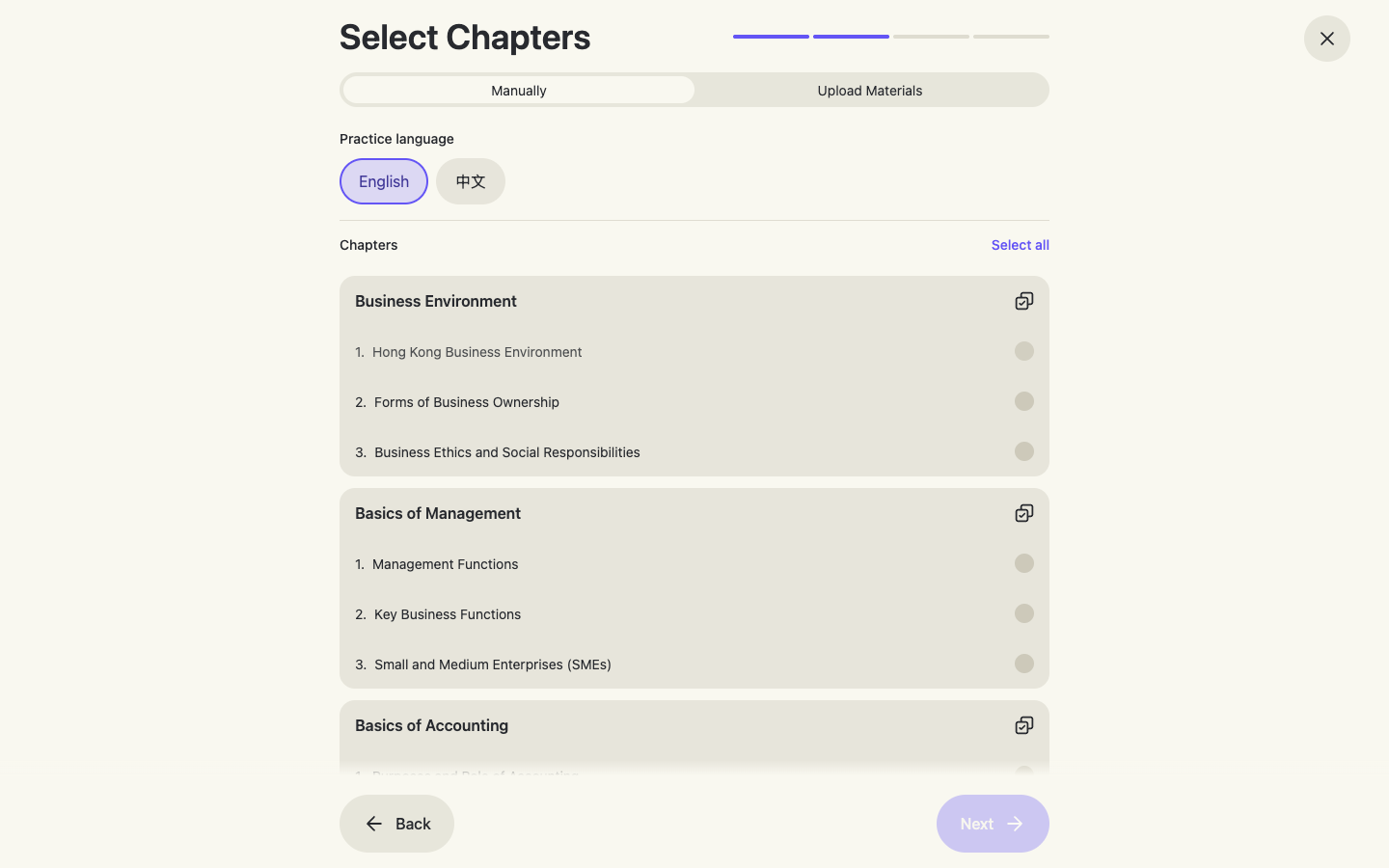Toggle Business Ethics and Social Responsibilities chapter
The image size is (1389, 868).
coord(1024,451)
